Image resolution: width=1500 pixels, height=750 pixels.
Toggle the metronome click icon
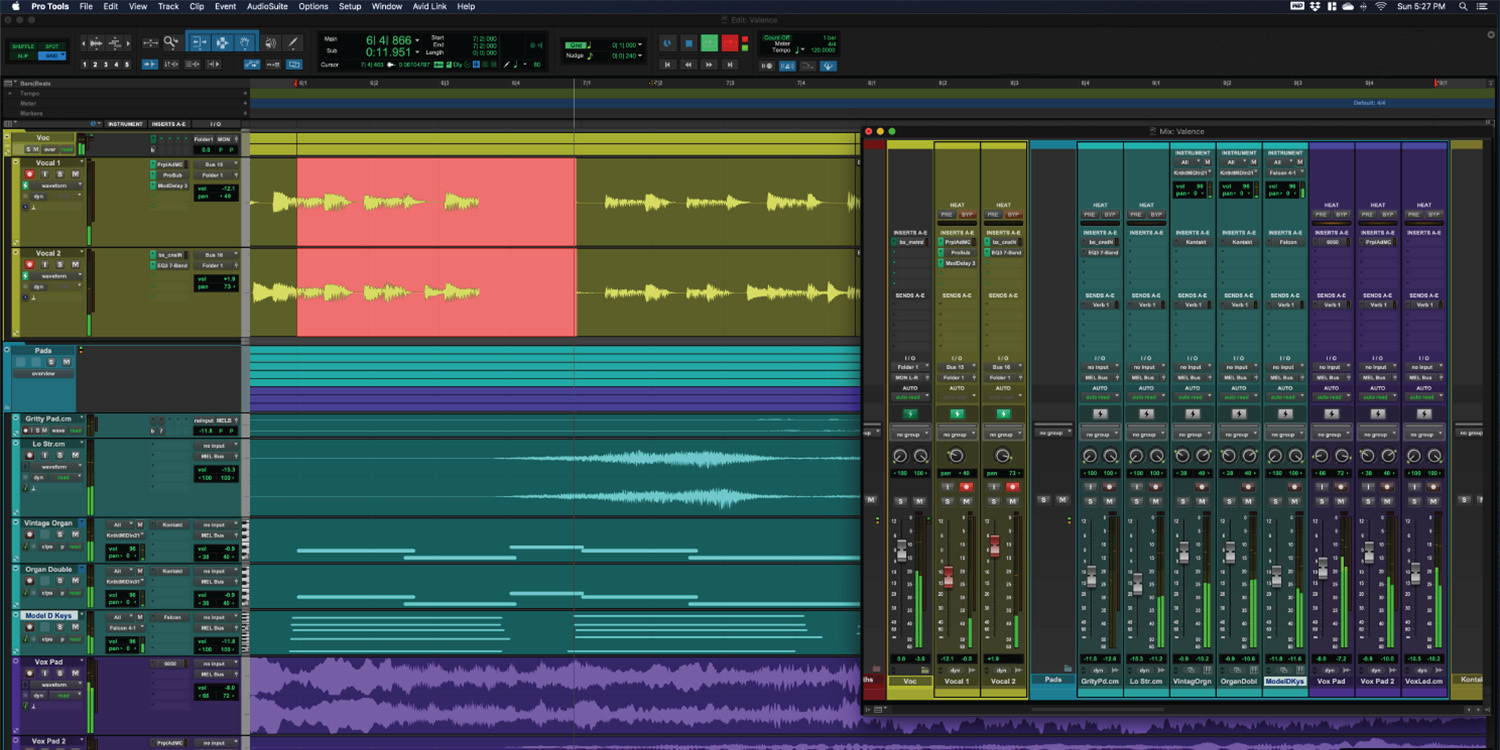[787, 65]
